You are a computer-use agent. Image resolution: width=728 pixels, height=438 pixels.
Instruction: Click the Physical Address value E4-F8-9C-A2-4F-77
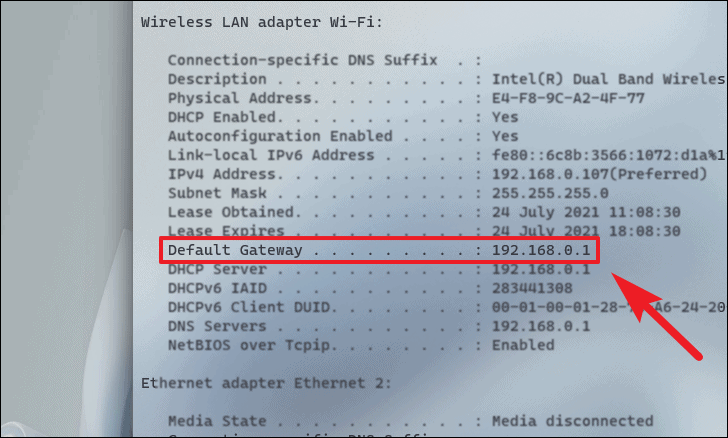[x=568, y=98]
